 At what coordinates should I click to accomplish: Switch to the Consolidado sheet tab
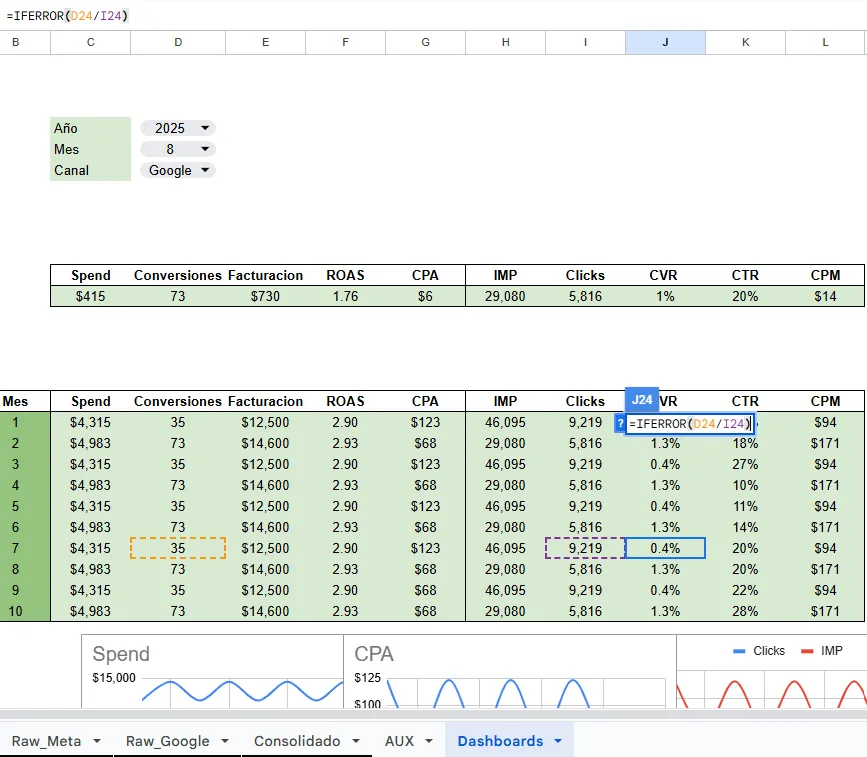point(297,741)
